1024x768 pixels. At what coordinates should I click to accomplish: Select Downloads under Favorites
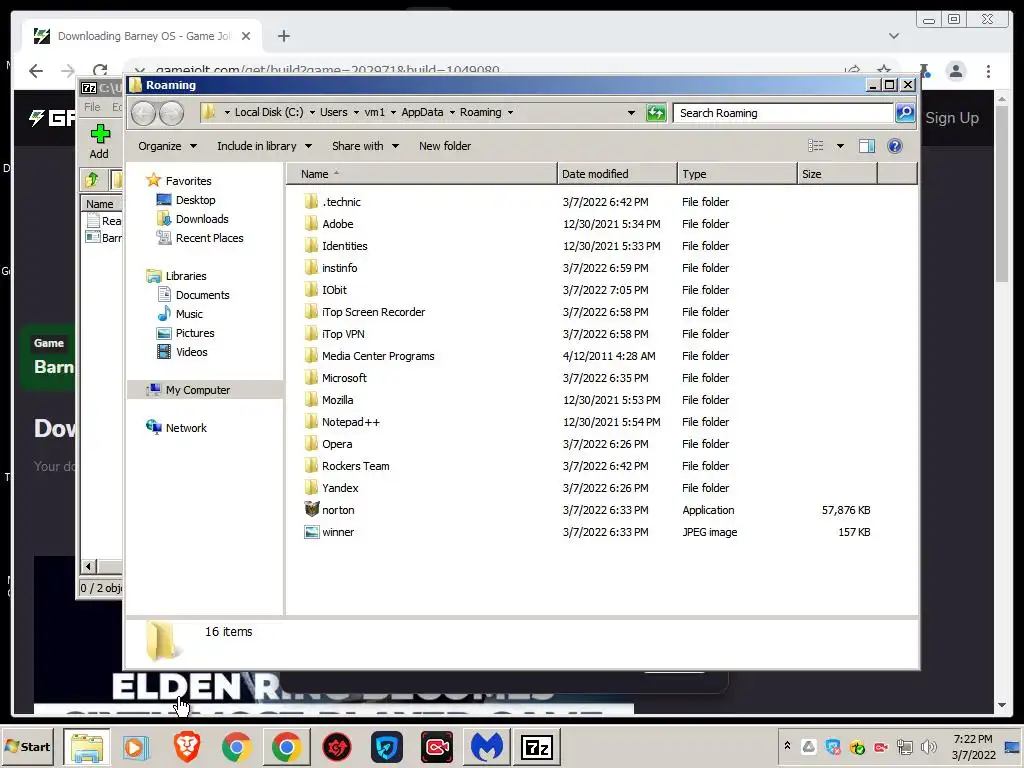click(x=193, y=219)
